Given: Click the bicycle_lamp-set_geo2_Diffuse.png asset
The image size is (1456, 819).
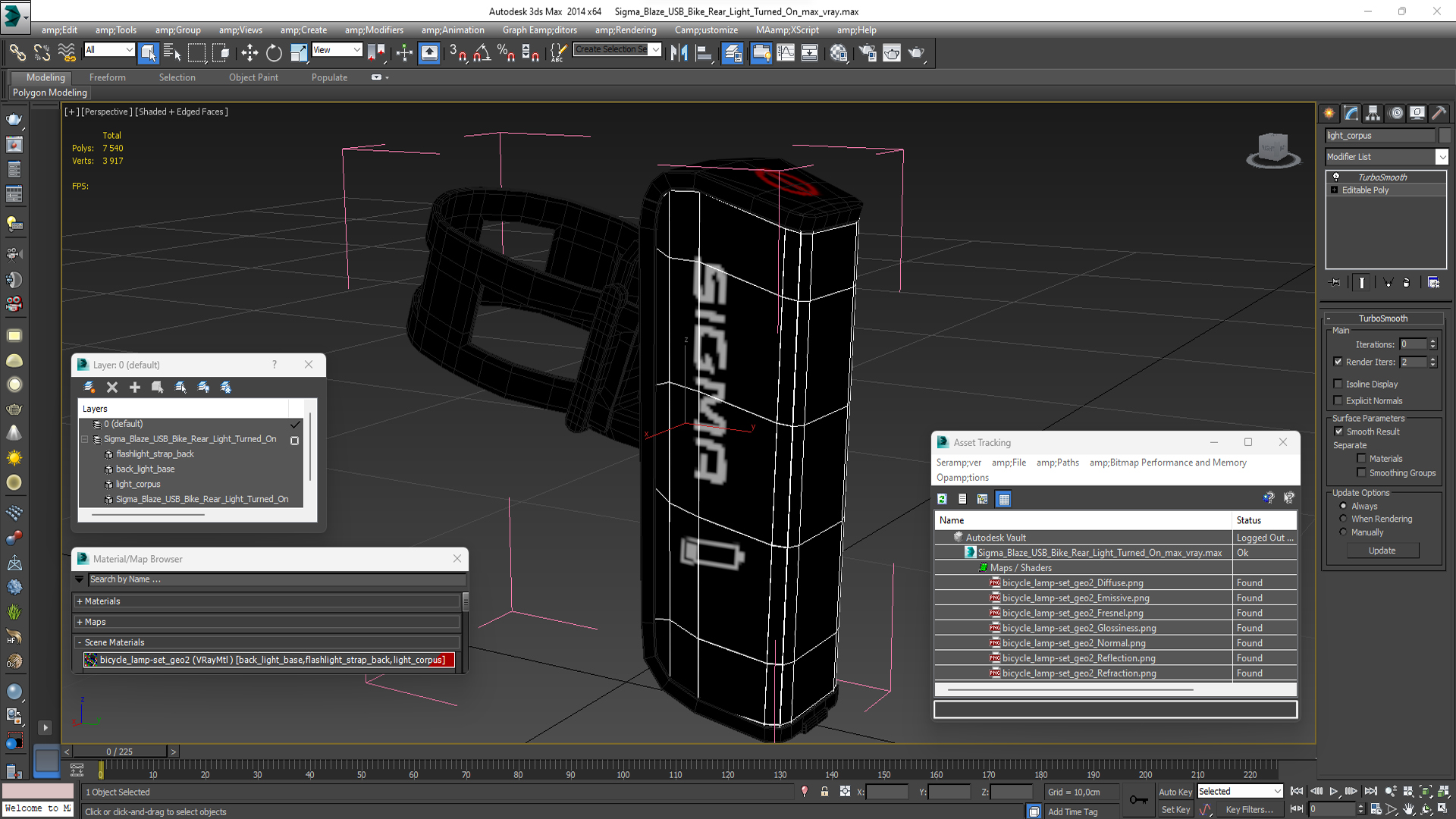Looking at the screenshot, I should point(1071,582).
